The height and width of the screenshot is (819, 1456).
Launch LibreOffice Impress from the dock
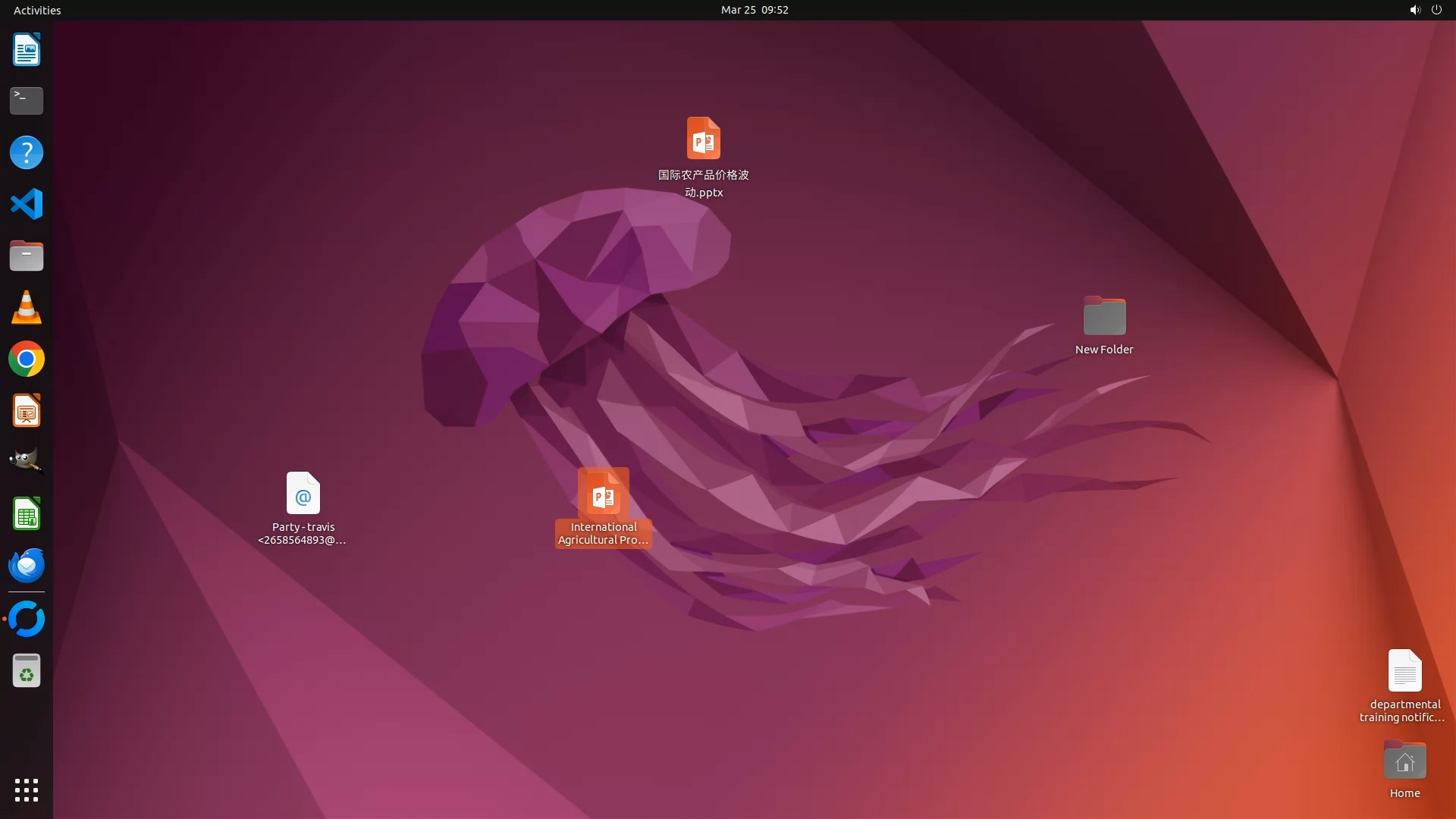[27, 411]
